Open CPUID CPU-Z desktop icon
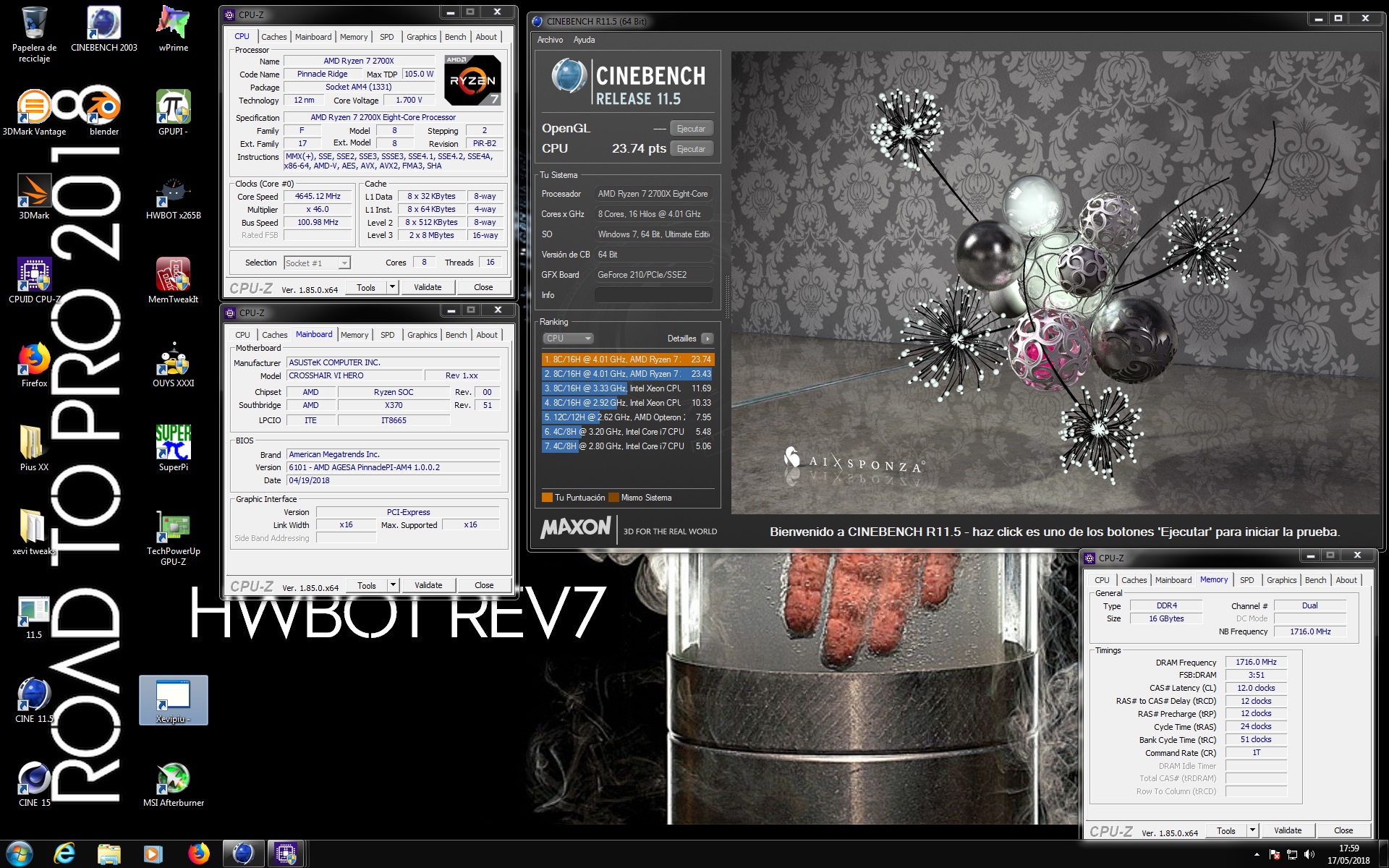Image resolution: width=1389 pixels, height=868 pixels. click(34, 280)
